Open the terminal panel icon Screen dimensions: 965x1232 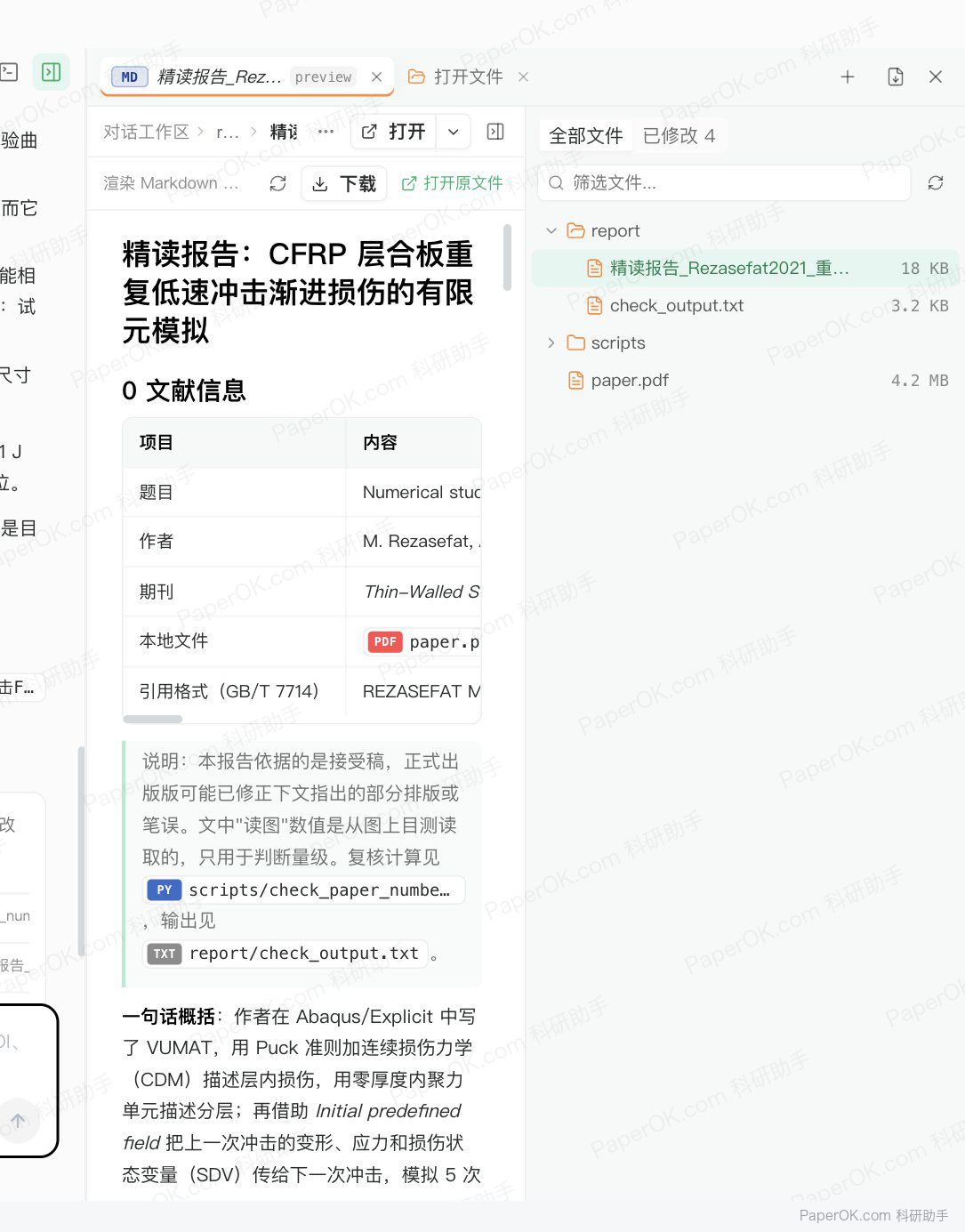pyautogui.click(x=9, y=72)
